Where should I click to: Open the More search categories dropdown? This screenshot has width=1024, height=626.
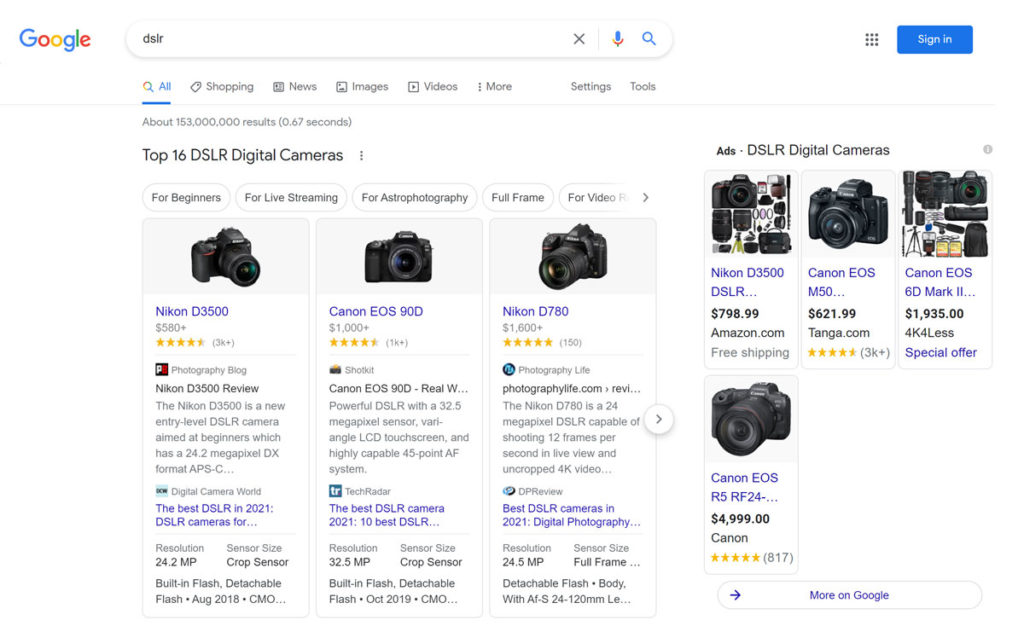pos(494,86)
